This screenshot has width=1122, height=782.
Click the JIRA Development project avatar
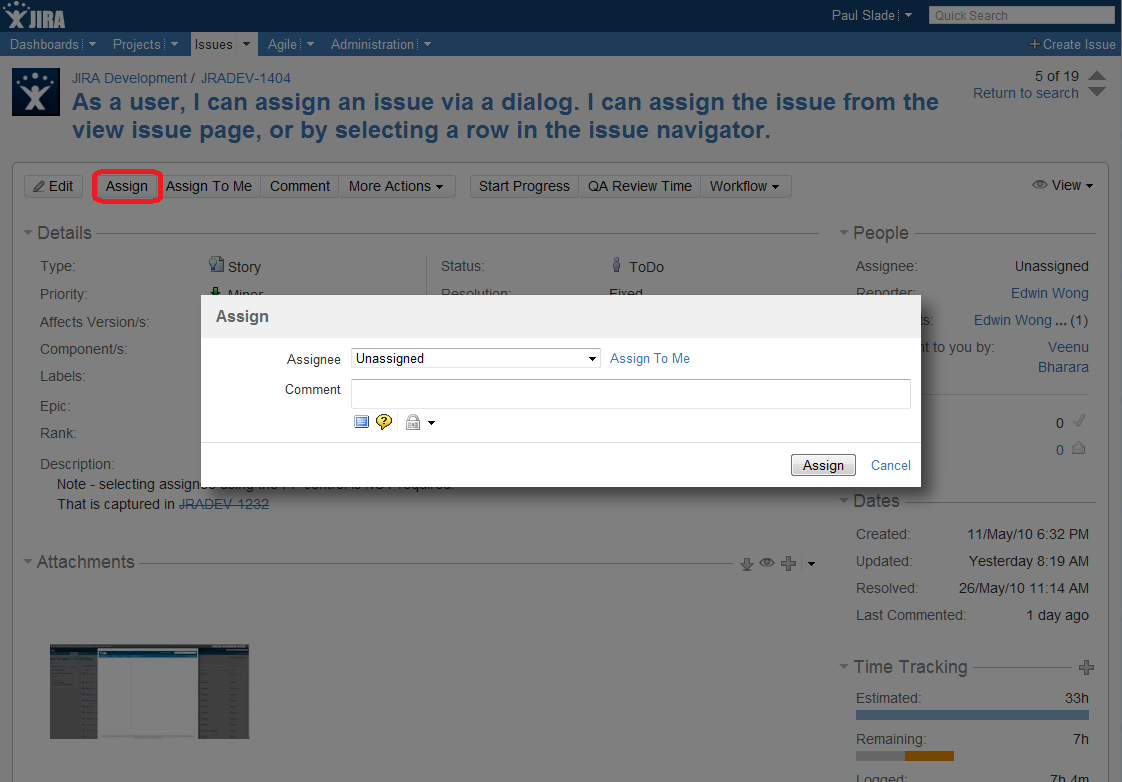click(x=36, y=92)
